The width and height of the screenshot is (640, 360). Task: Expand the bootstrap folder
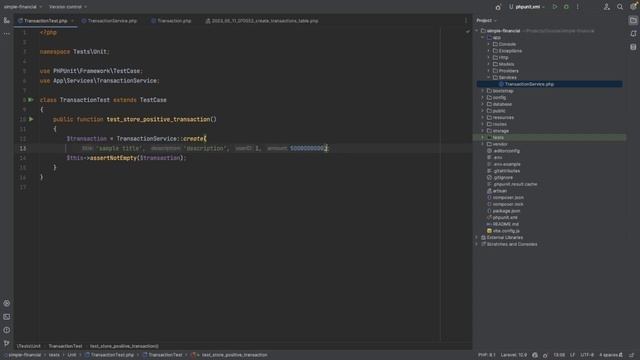tap(483, 91)
